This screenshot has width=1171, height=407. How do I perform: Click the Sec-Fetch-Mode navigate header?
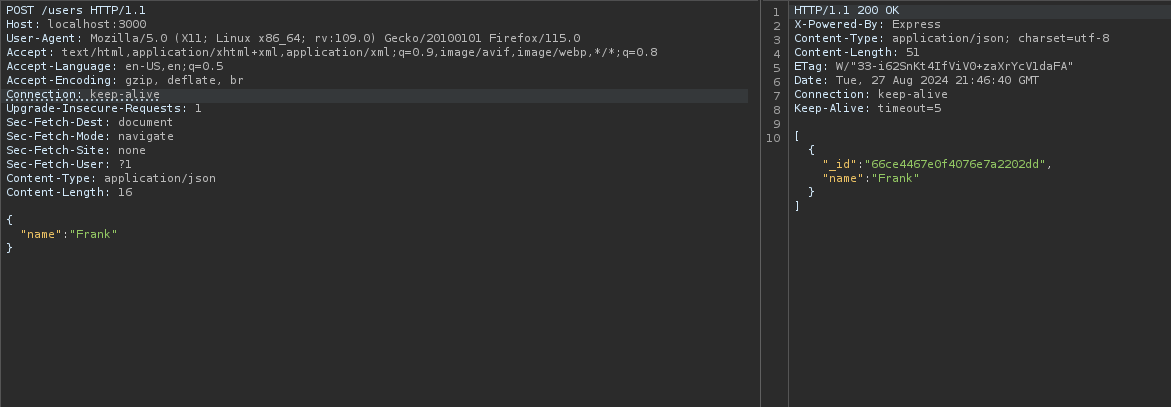click(x=89, y=136)
